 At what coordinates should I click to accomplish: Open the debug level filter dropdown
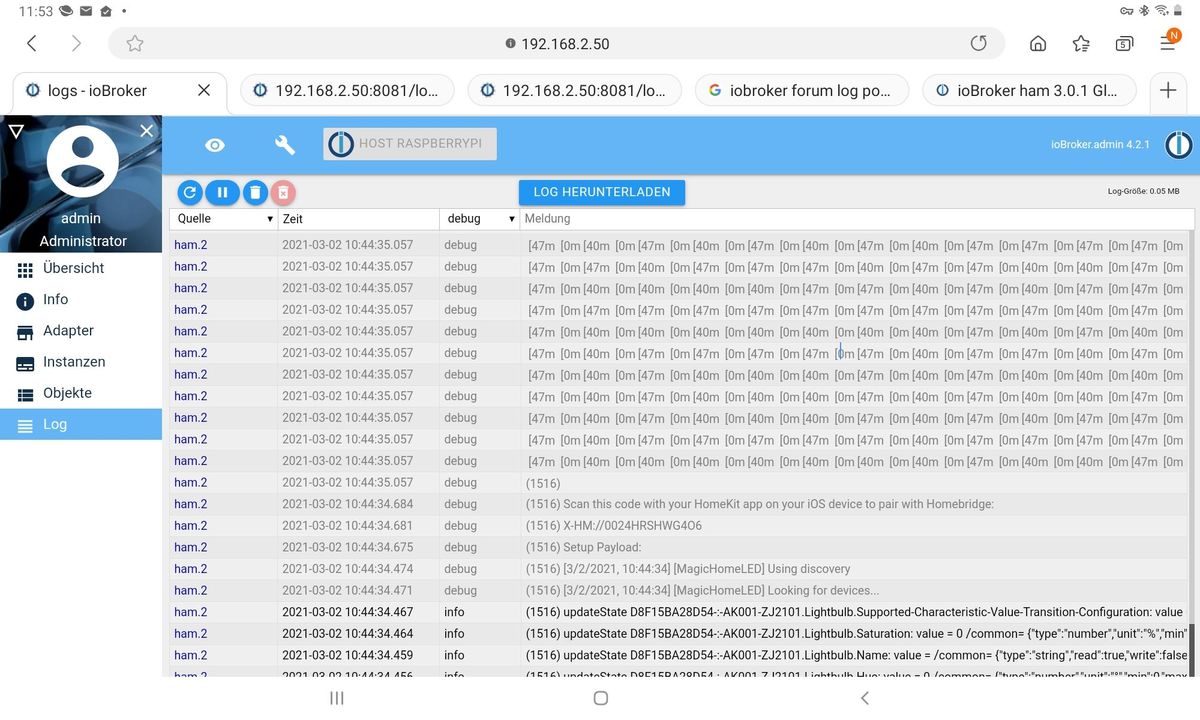click(481, 218)
